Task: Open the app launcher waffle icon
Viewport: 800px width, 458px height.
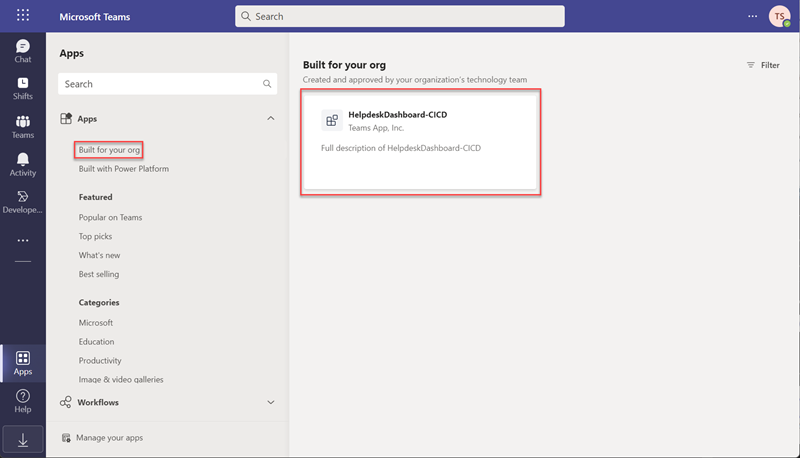Action: [x=23, y=15]
